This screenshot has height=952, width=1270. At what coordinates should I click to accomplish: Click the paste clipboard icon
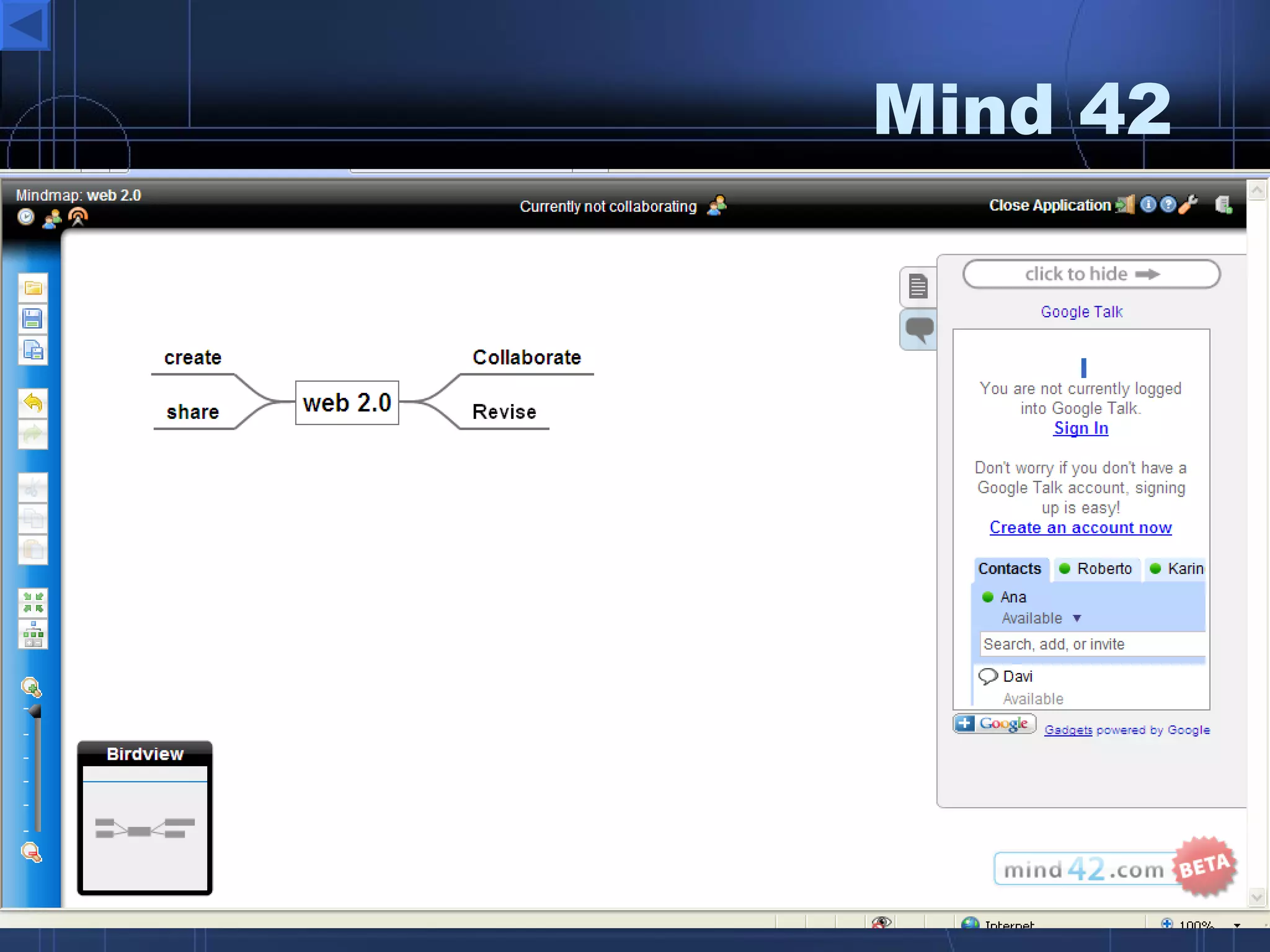coord(33,550)
